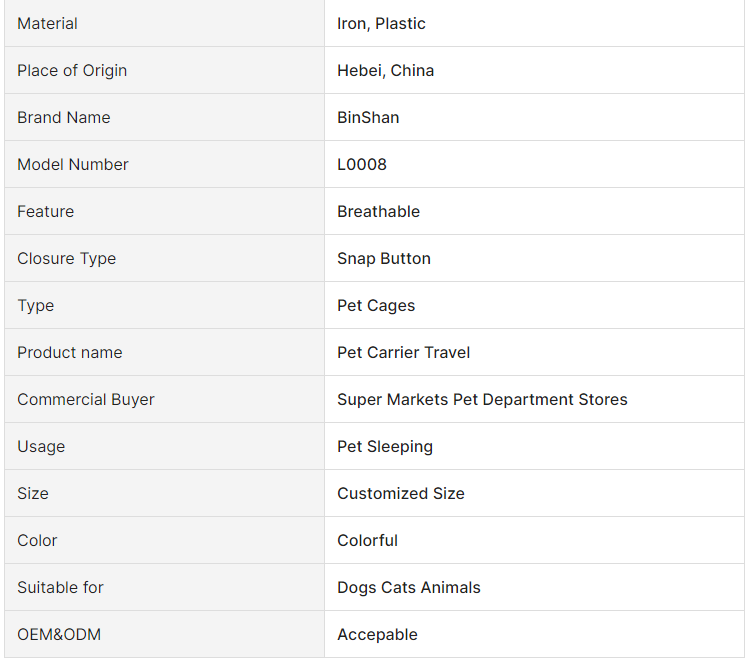Click the BinShan brand value

[x=368, y=117]
